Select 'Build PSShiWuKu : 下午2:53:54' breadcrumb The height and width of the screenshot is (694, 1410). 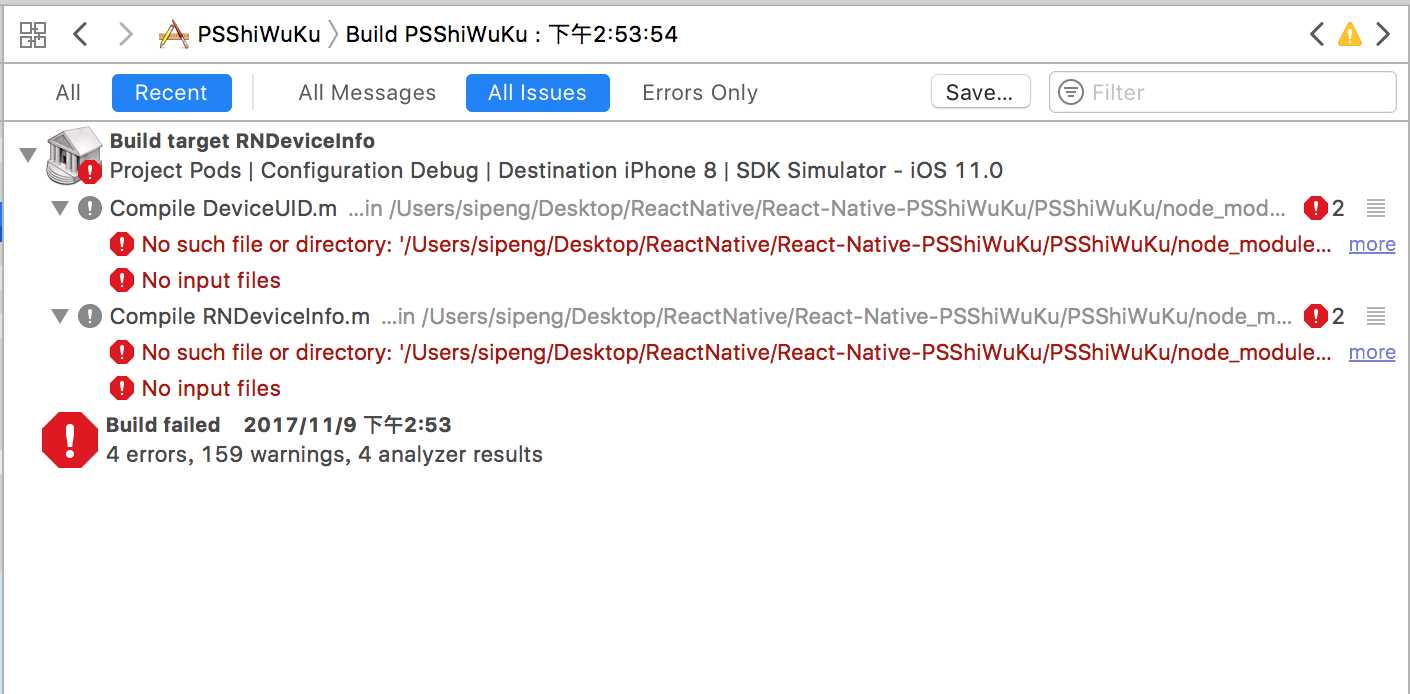(512, 35)
